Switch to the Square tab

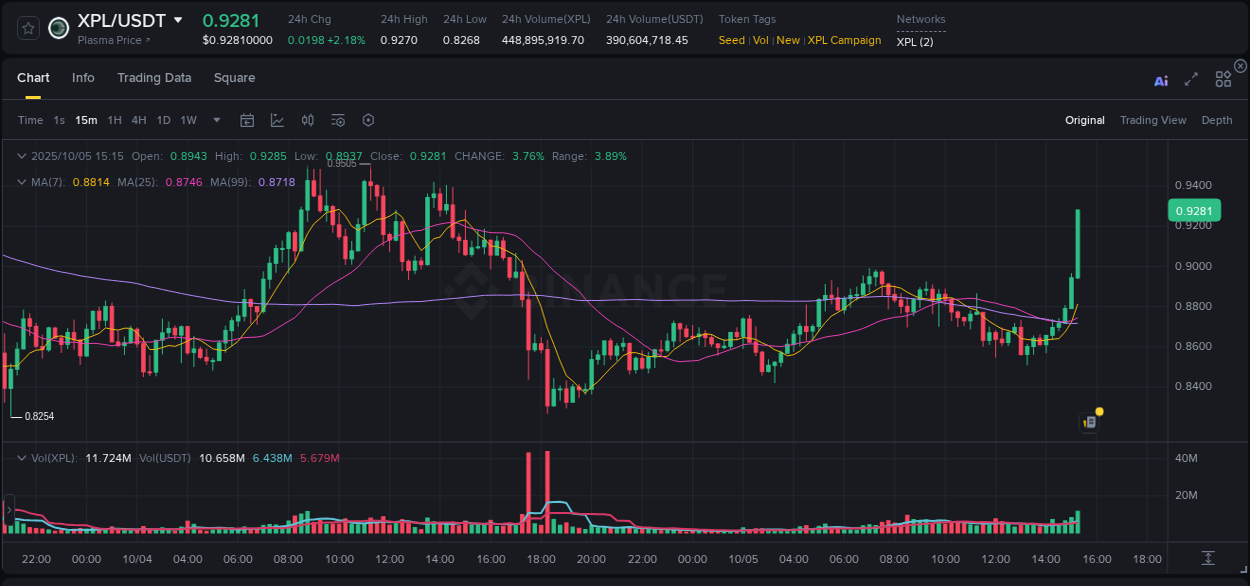[234, 77]
